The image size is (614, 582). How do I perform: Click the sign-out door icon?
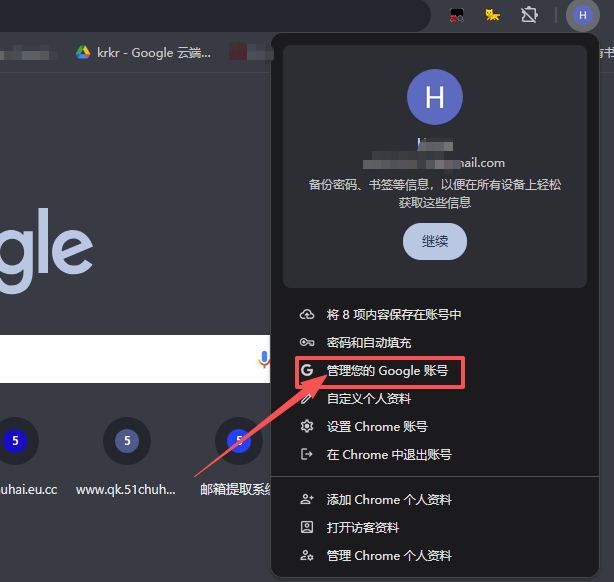tap(306, 454)
